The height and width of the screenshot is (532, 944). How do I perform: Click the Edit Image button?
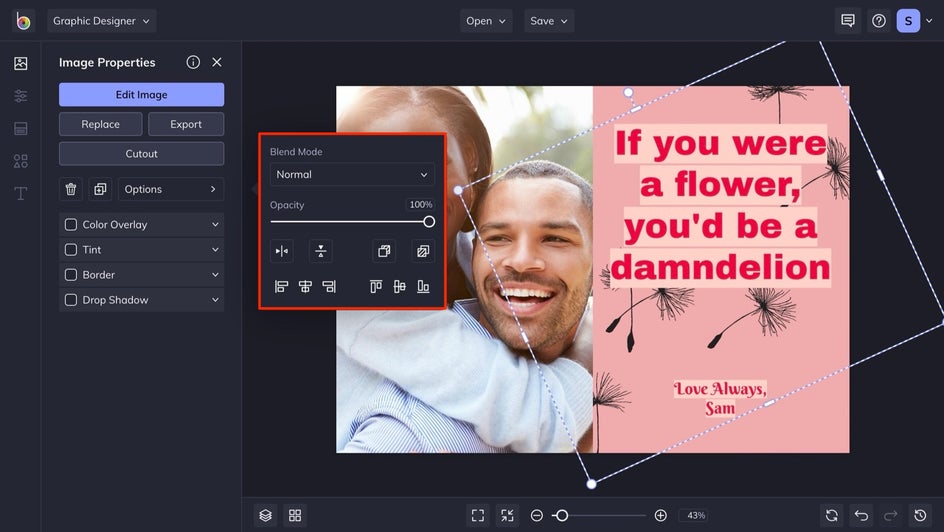pyautogui.click(x=141, y=94)
